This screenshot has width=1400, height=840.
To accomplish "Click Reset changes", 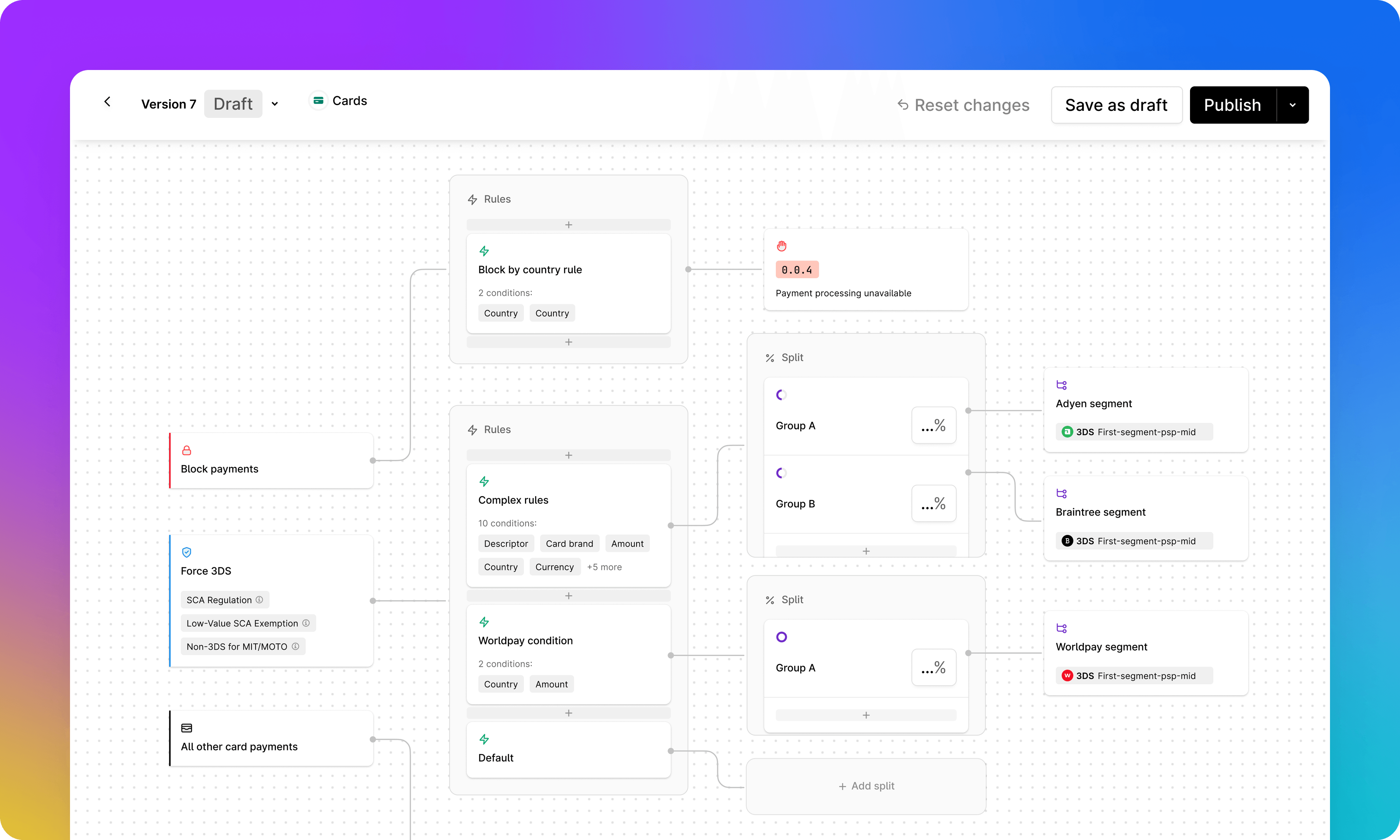I will pos(962,105).
